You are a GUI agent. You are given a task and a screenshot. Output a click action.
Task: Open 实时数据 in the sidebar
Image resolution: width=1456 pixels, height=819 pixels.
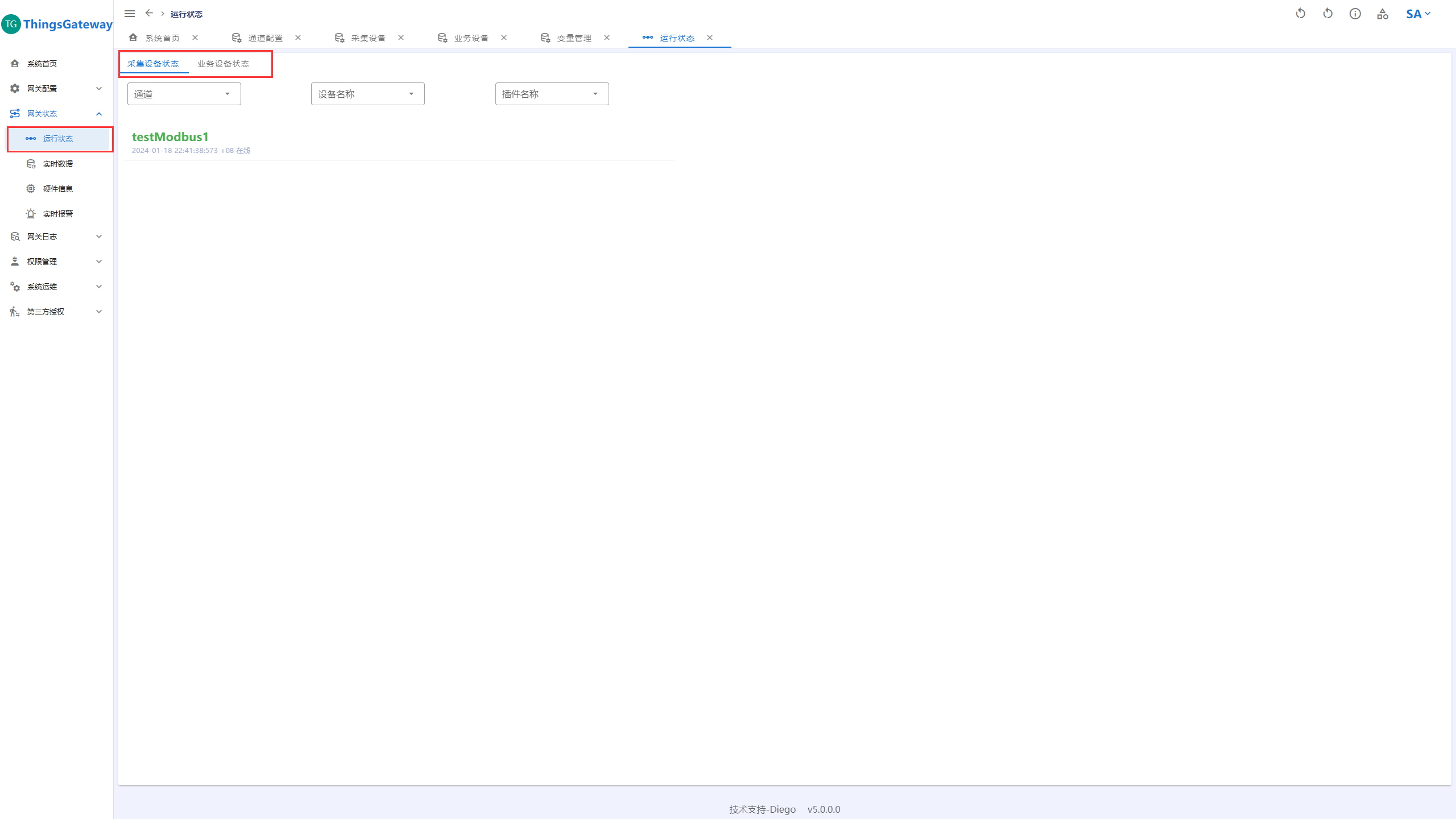point(57,164)
